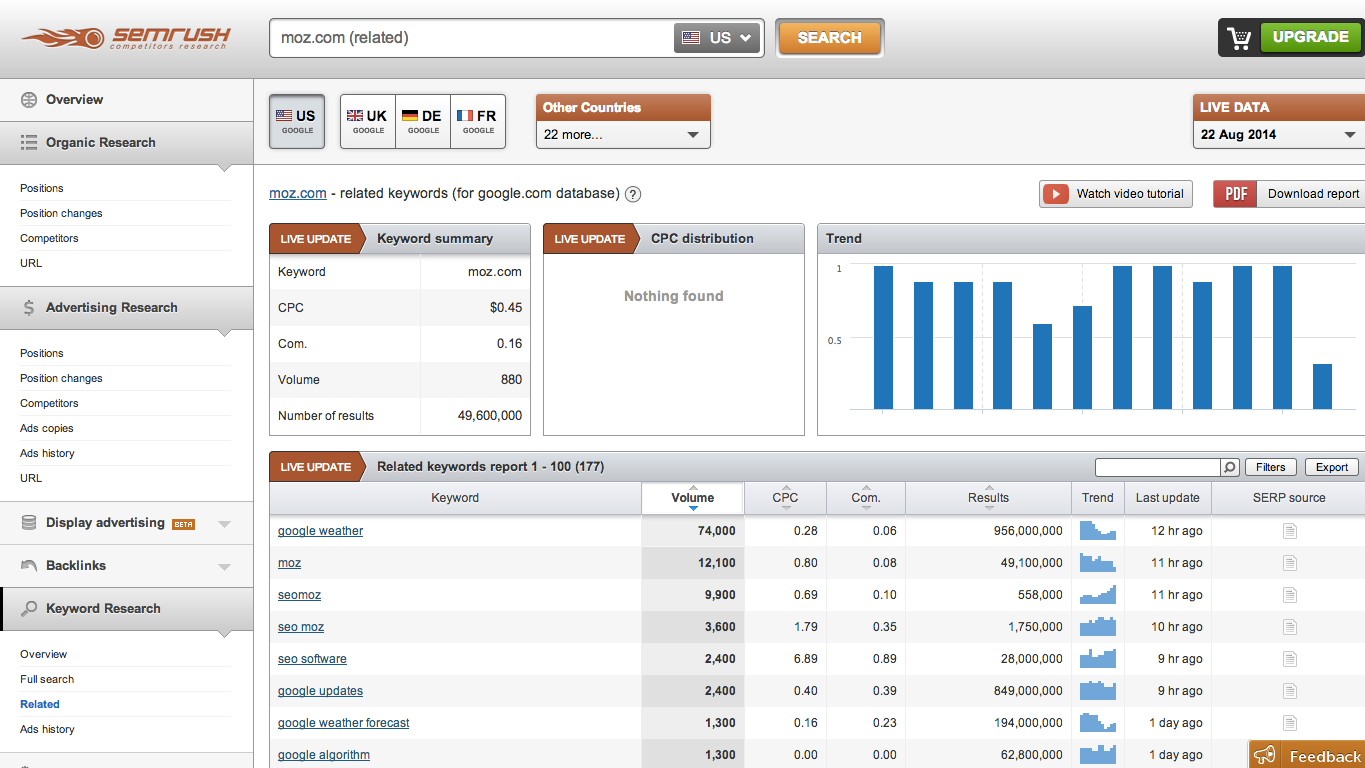Click the Export button
The width and height of the screenshot is (1365, 768).
tap(1332, 467)
